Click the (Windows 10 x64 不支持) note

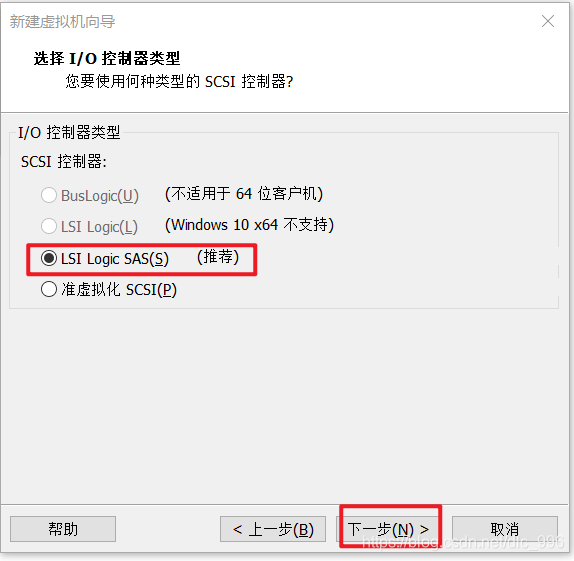(x=249, y=225)
